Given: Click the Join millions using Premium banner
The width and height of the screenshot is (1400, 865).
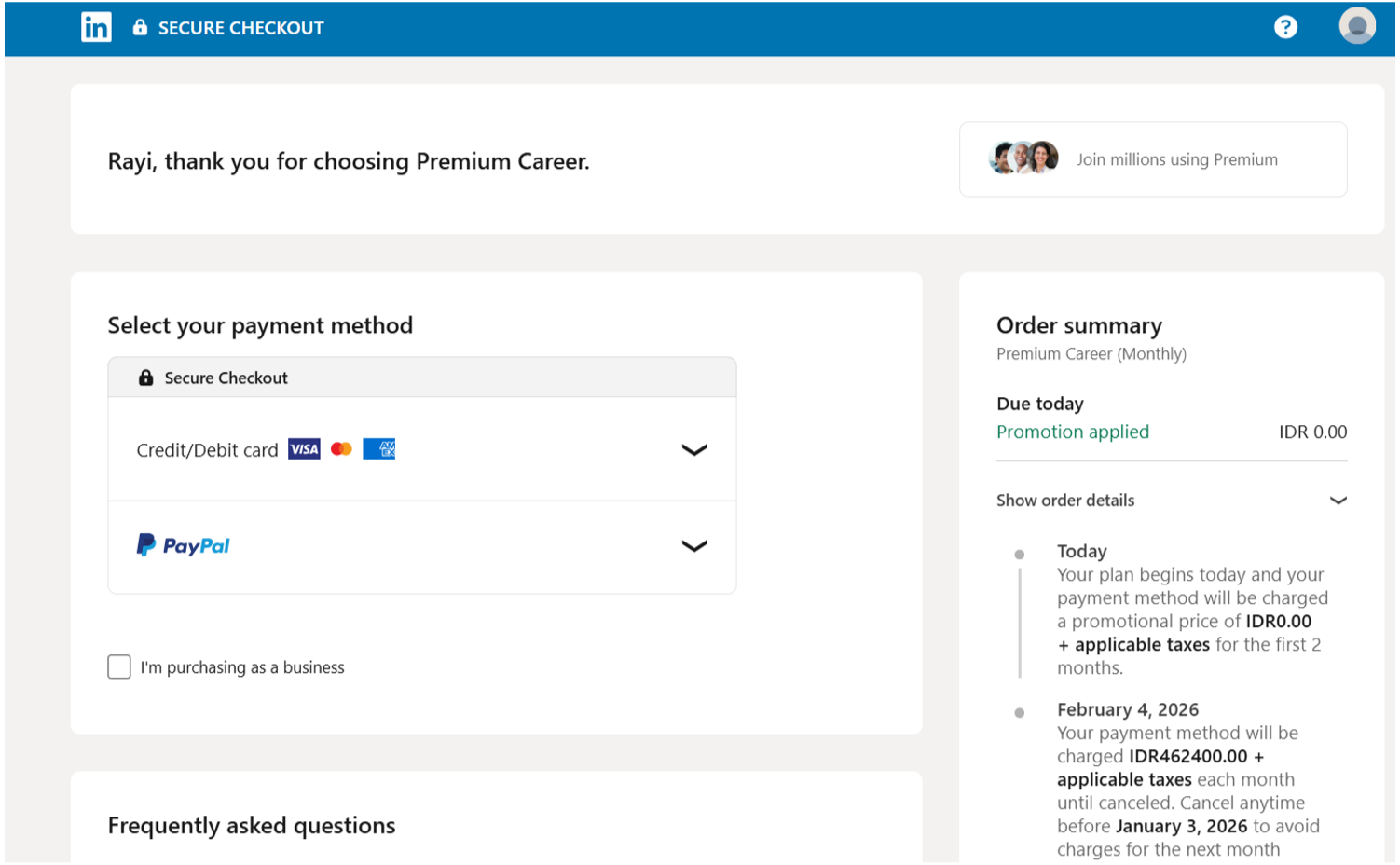Looking at the screenshot, I should (x=1176, y=159).
